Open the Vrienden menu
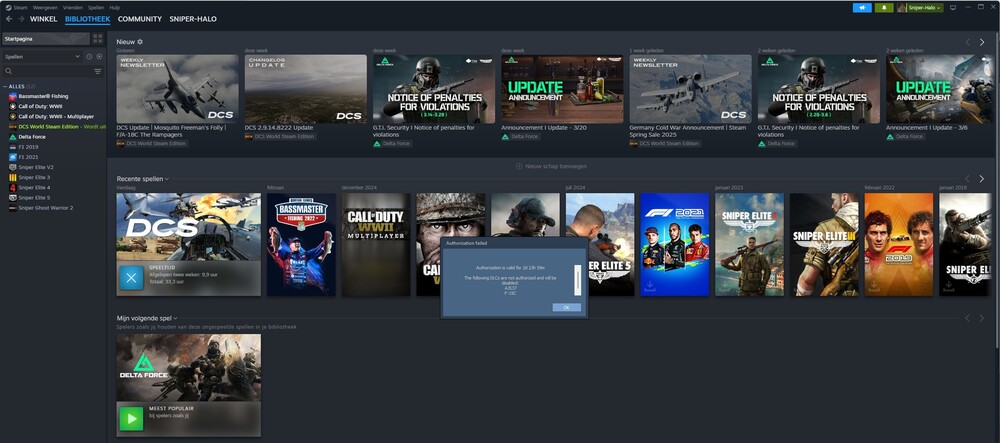This screenshot has height=443, width=1000. pos(73,8)
